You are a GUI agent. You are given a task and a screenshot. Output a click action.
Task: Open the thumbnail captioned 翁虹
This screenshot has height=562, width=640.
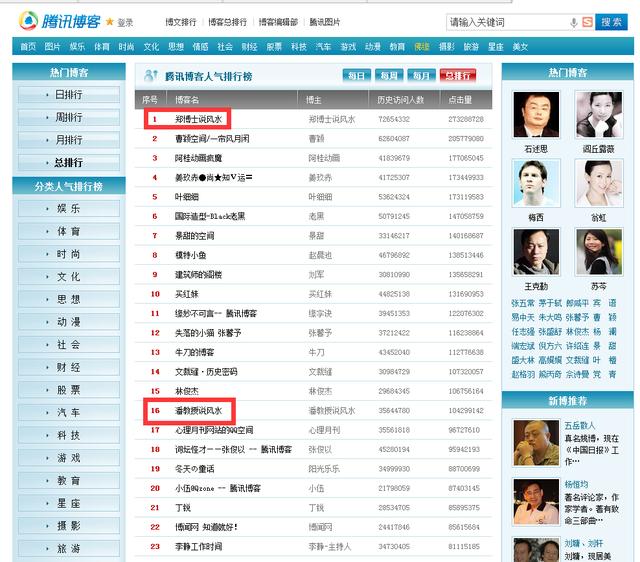point(599,183)
